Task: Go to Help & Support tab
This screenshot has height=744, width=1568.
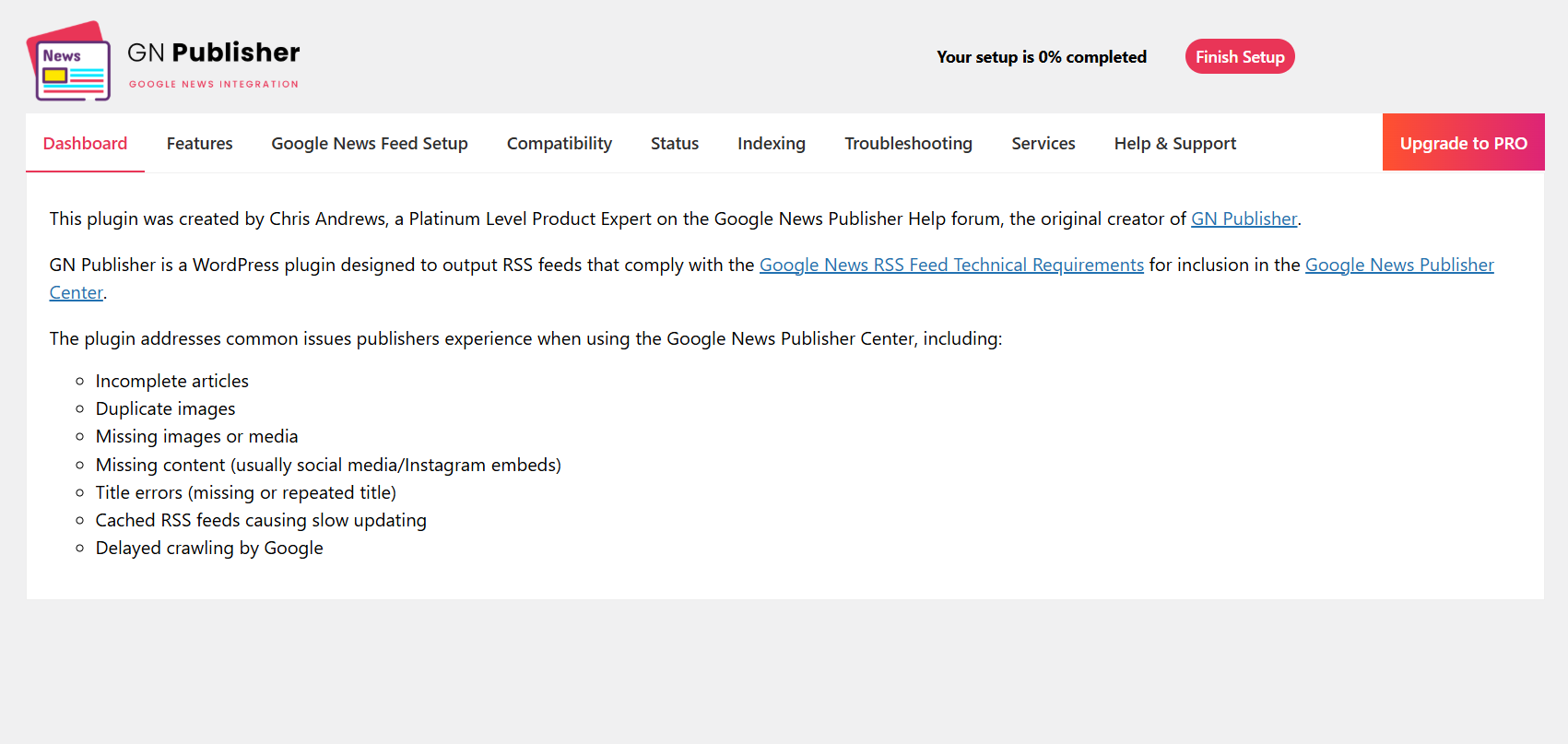Action: point(1175,143)
